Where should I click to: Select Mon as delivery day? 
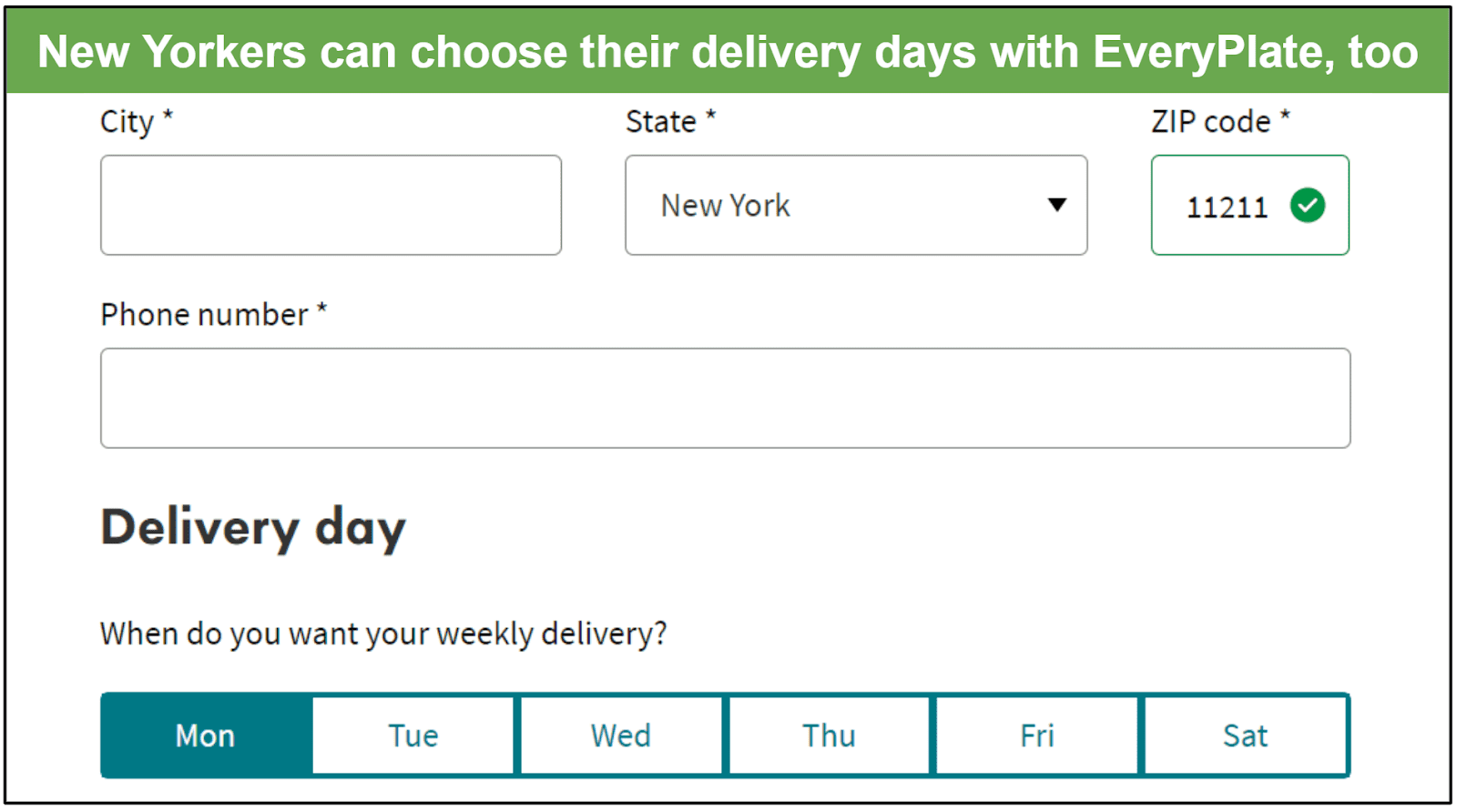(x=206, y=736)
